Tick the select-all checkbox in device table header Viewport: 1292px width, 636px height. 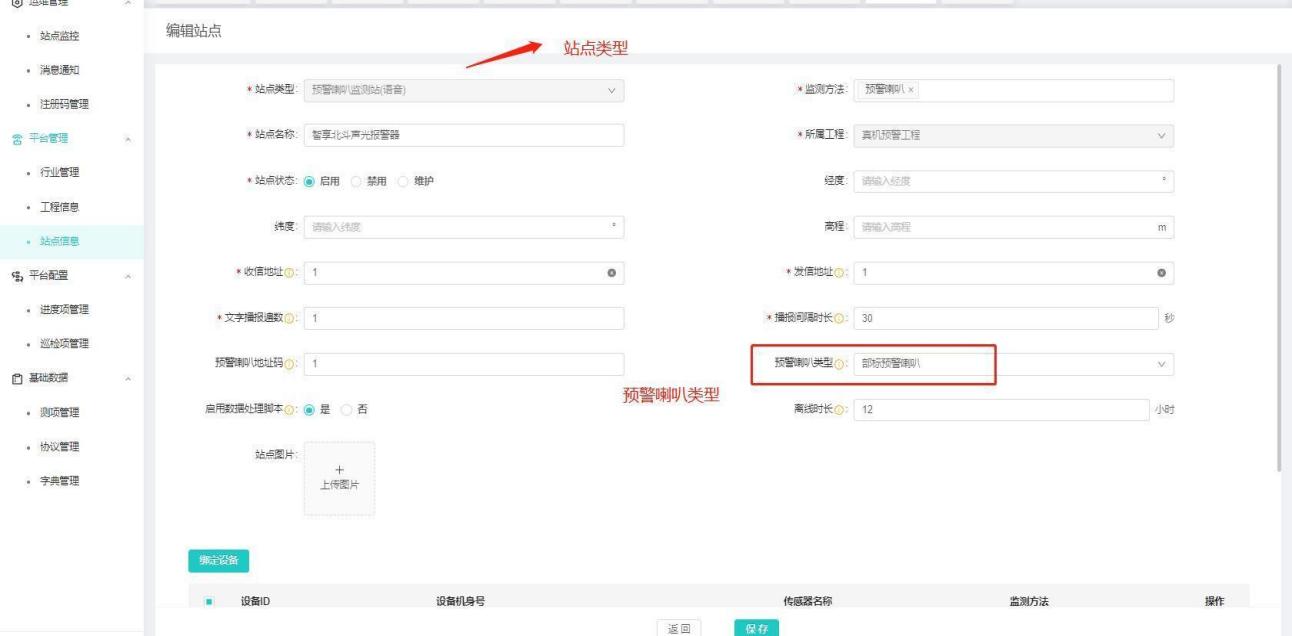coord(209,601)
